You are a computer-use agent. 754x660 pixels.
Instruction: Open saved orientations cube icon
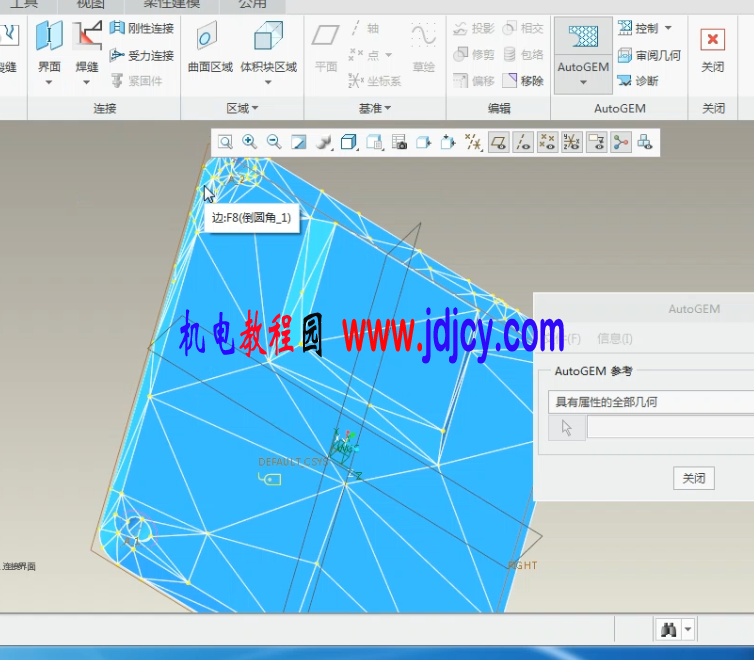point(349,142)
